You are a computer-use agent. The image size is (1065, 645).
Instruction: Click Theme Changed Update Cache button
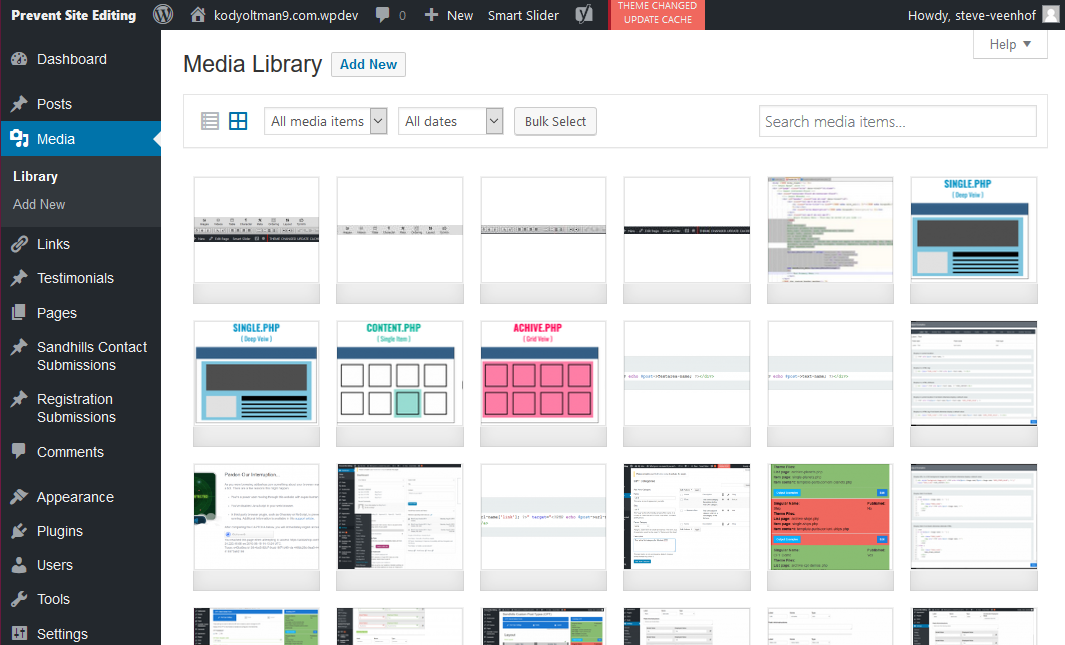click(657, 14)
